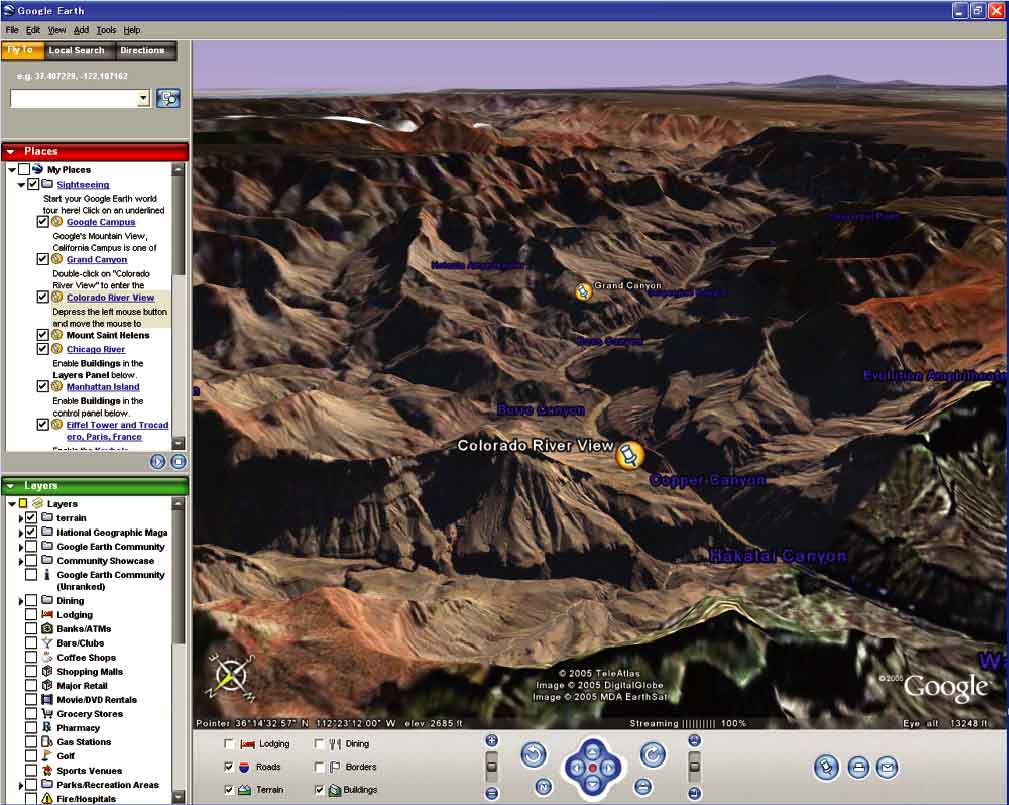
Task: Click the Colorado River View placemark pin on the map
Action: click(x=629, y=455)
